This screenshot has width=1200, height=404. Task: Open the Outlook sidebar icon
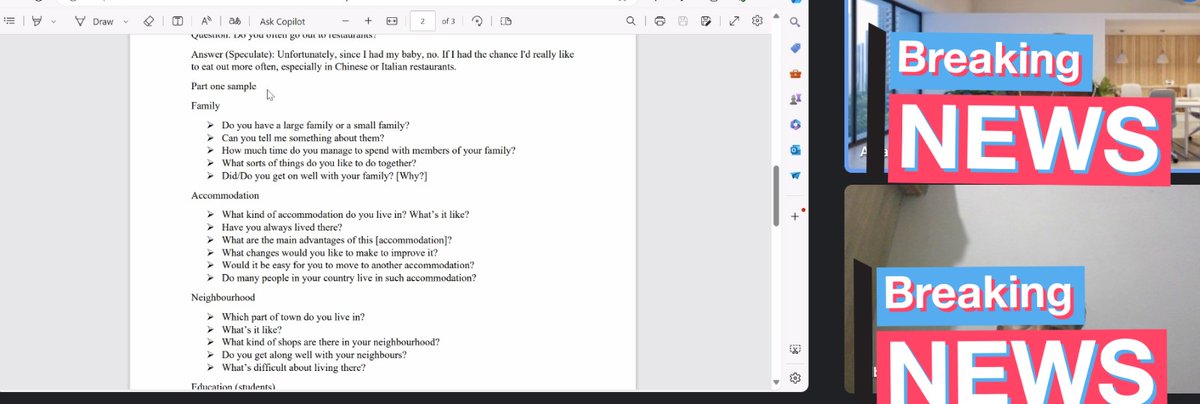coord(795,149)
